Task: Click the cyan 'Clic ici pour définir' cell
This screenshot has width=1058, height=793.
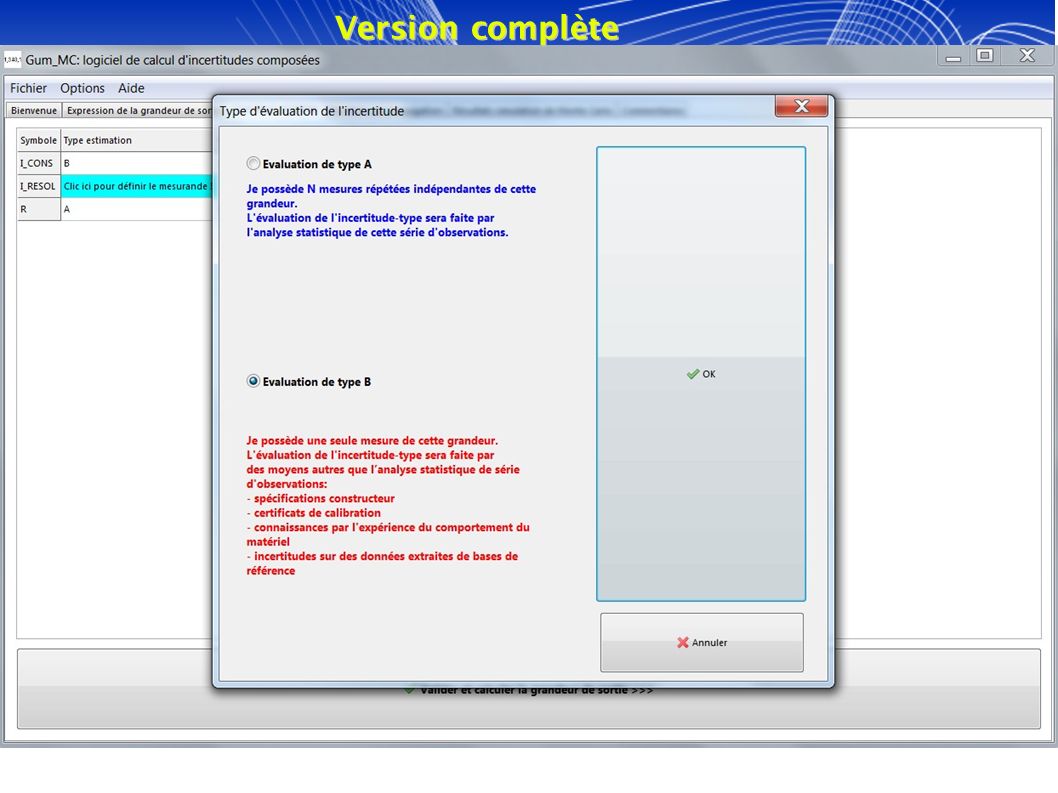Action: (x=137, y=186)
